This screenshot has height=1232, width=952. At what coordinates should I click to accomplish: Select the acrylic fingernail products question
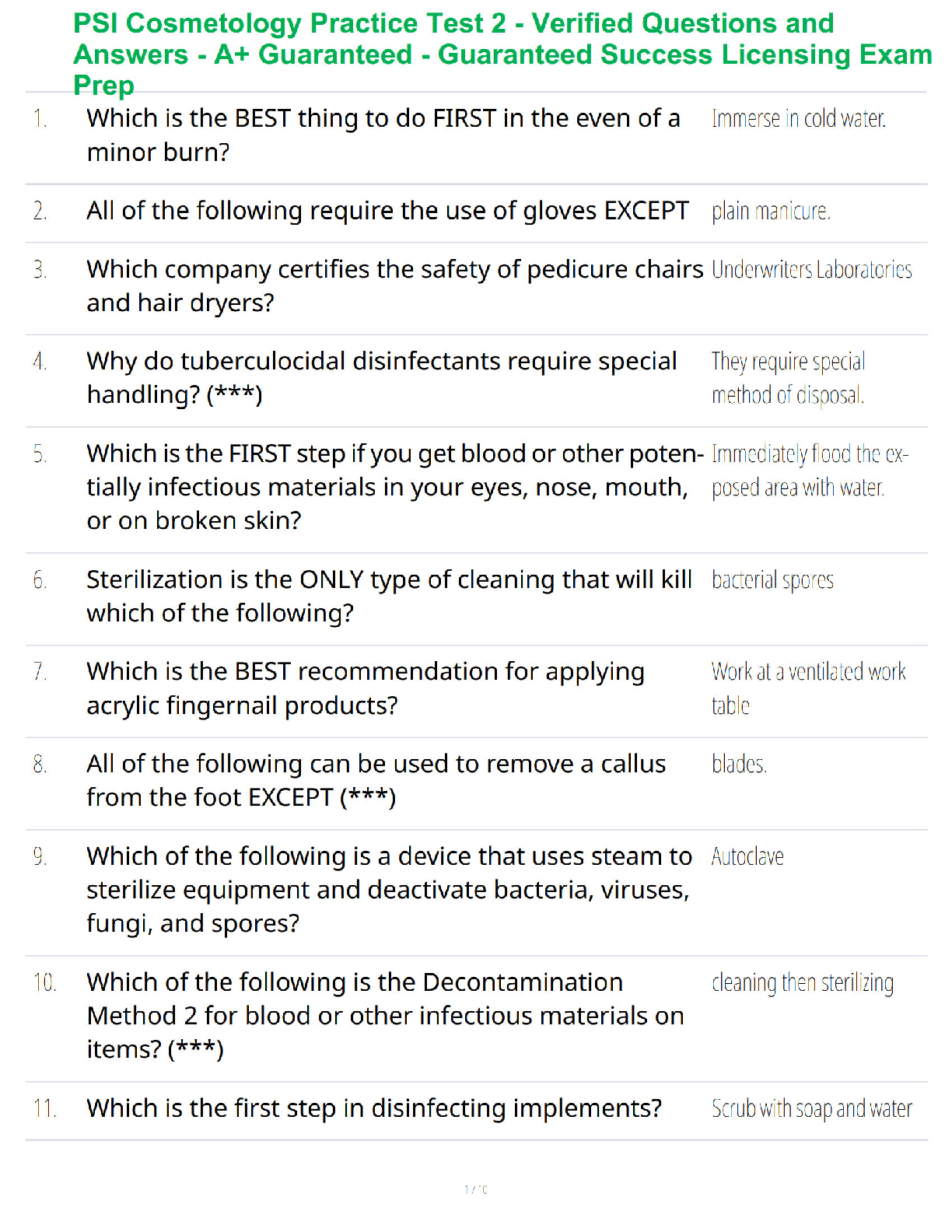[x=366, y=688]
